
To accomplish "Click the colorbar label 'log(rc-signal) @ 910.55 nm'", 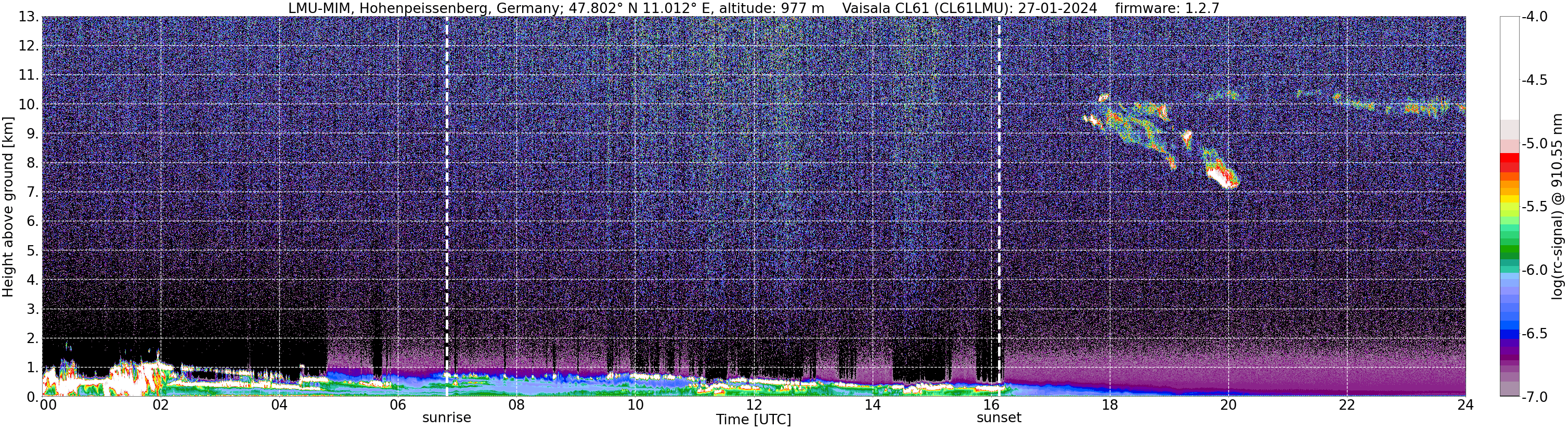I will (1557, 207).
